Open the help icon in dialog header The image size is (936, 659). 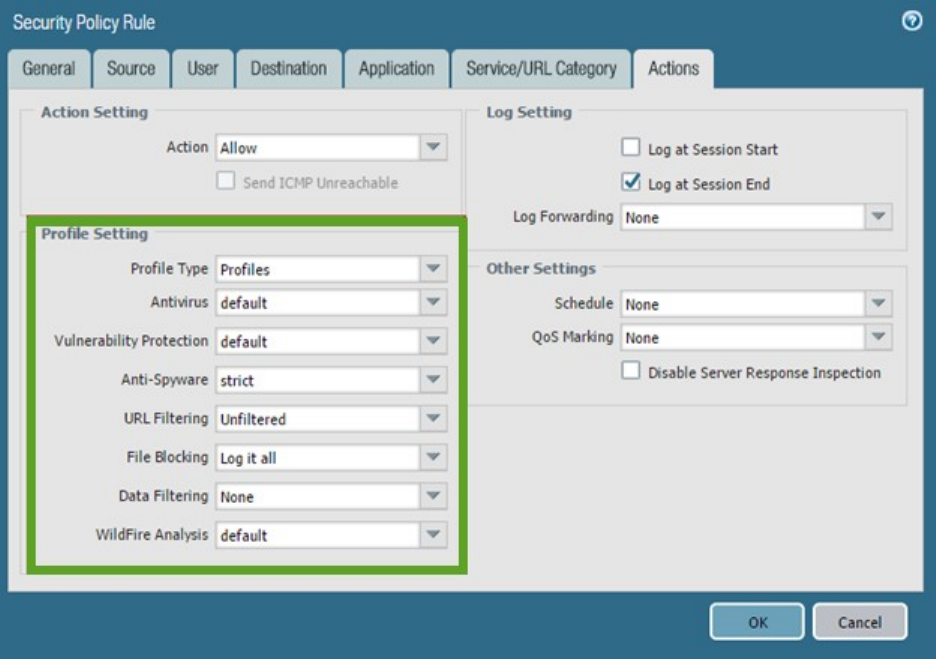(x=912, y=21)
